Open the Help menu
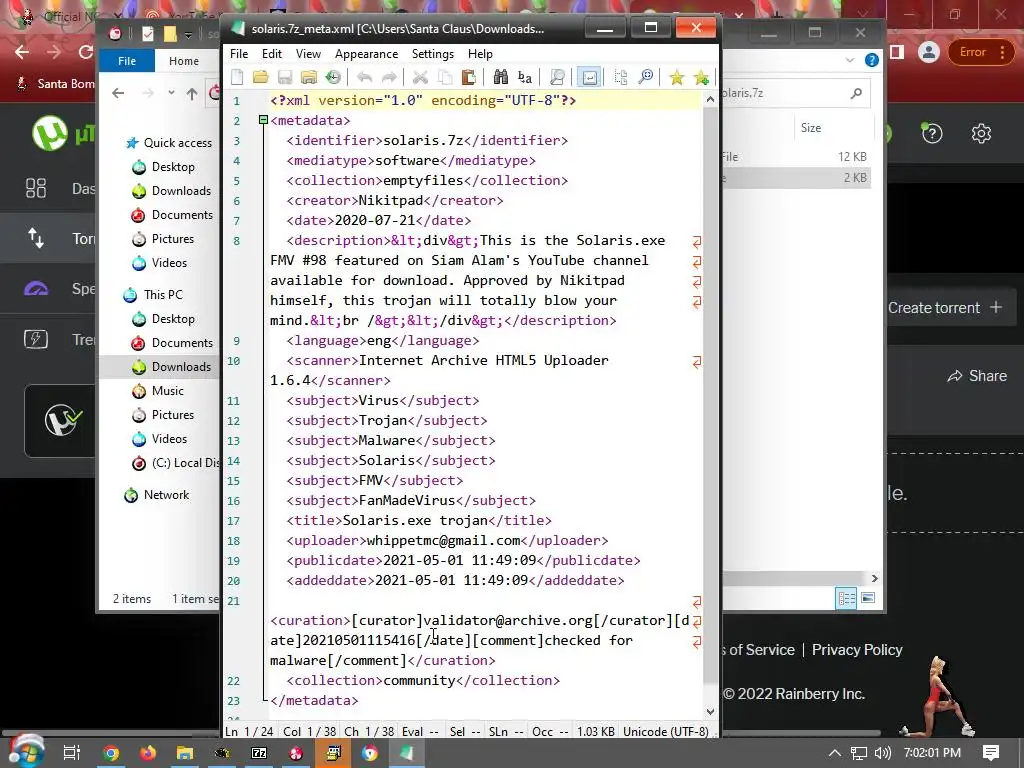This screenshot has height=768, width=1024. [481, 54]
